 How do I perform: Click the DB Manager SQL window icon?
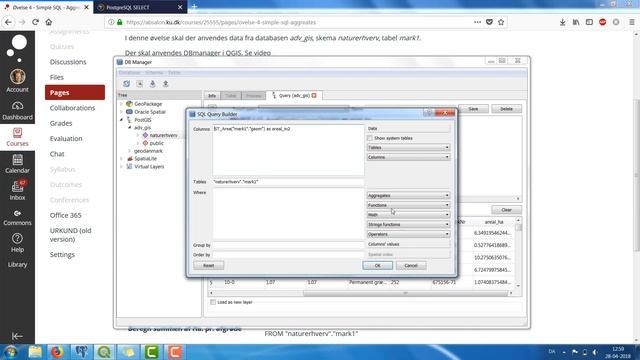click(140, 84)
